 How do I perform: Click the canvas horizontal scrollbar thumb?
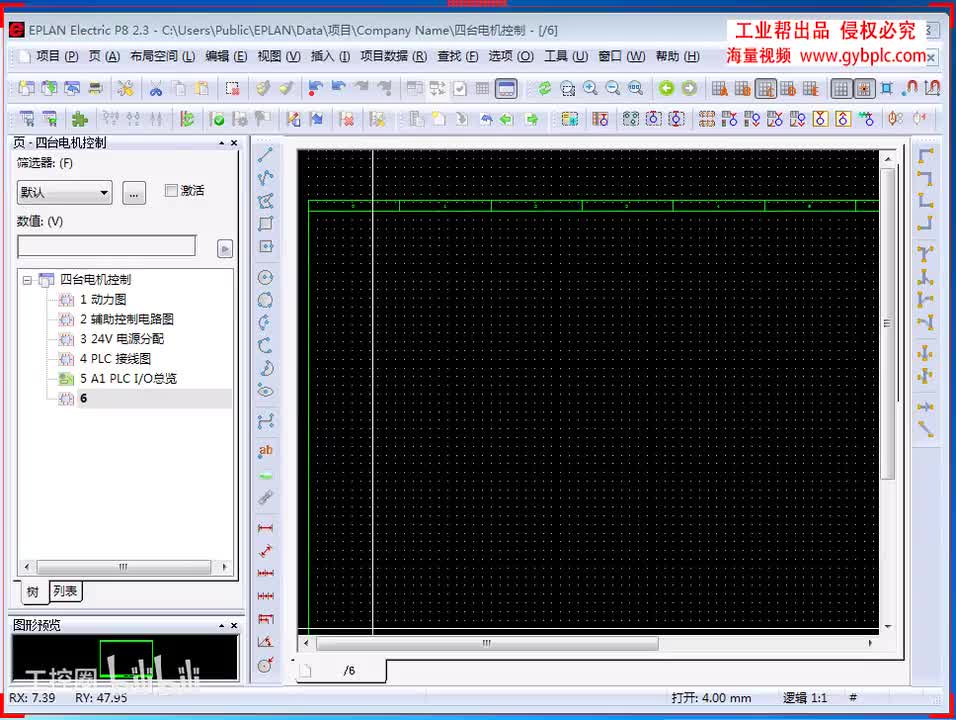coord(487,643)
